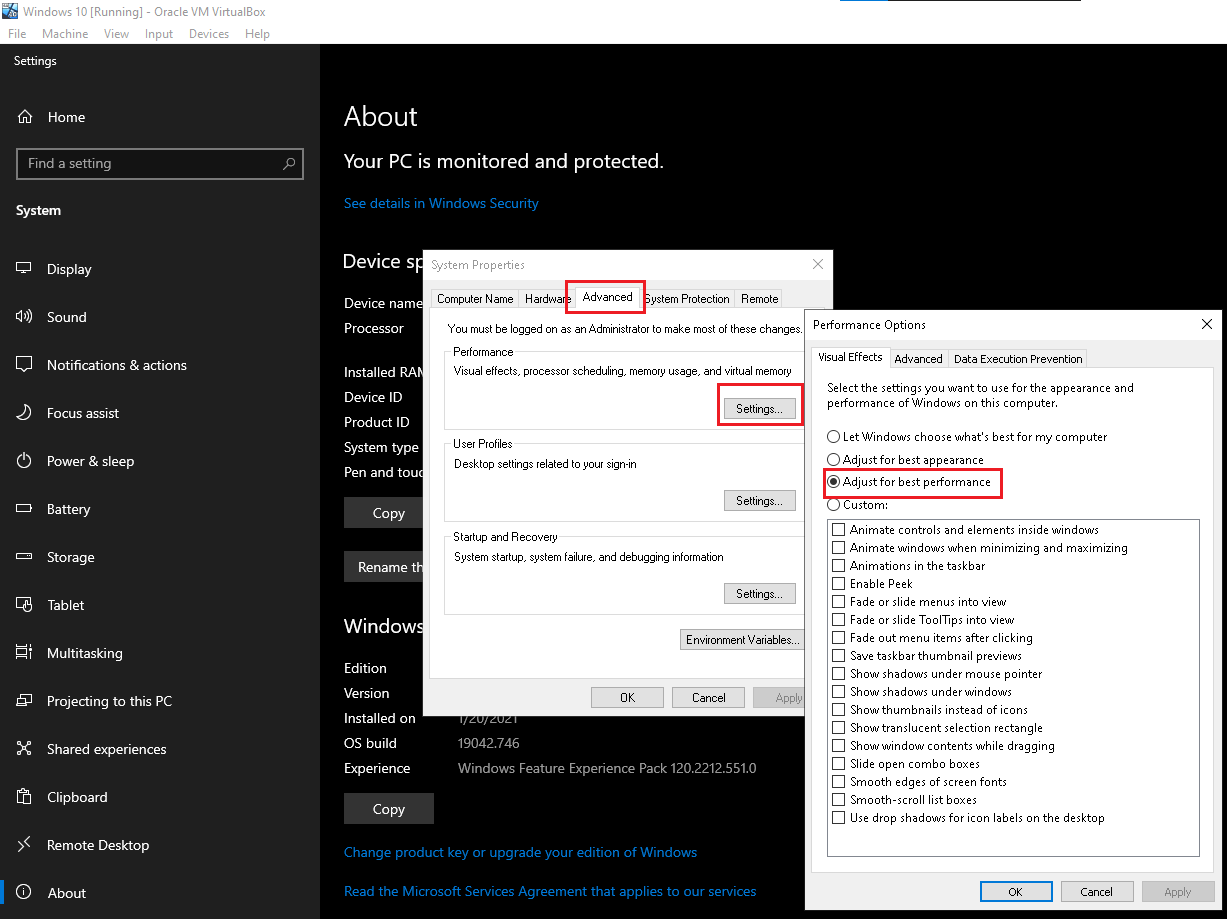Check Animations in the taskbar
1227x919 pixels.
point(839,566)
